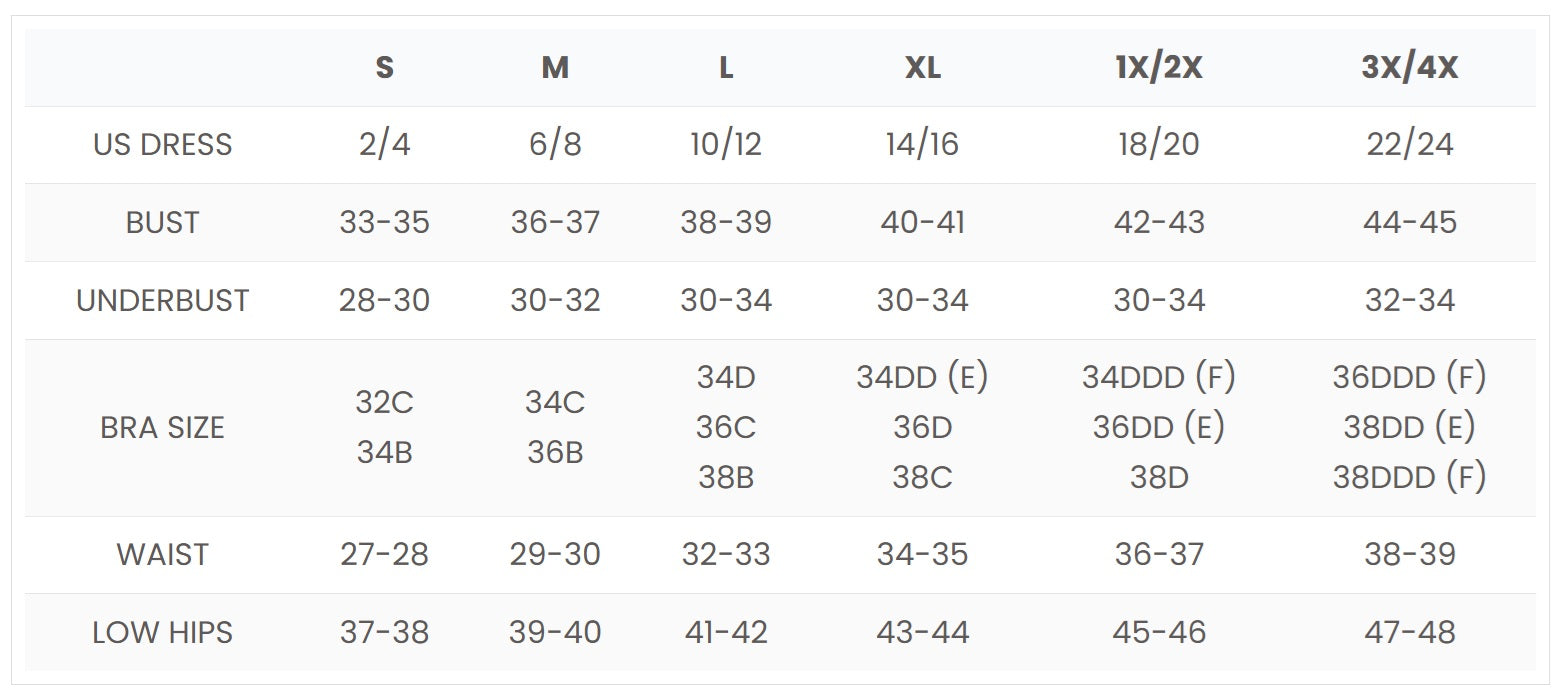
Task: Select the 34DD (E) bra size
Action: coord(922,378)
